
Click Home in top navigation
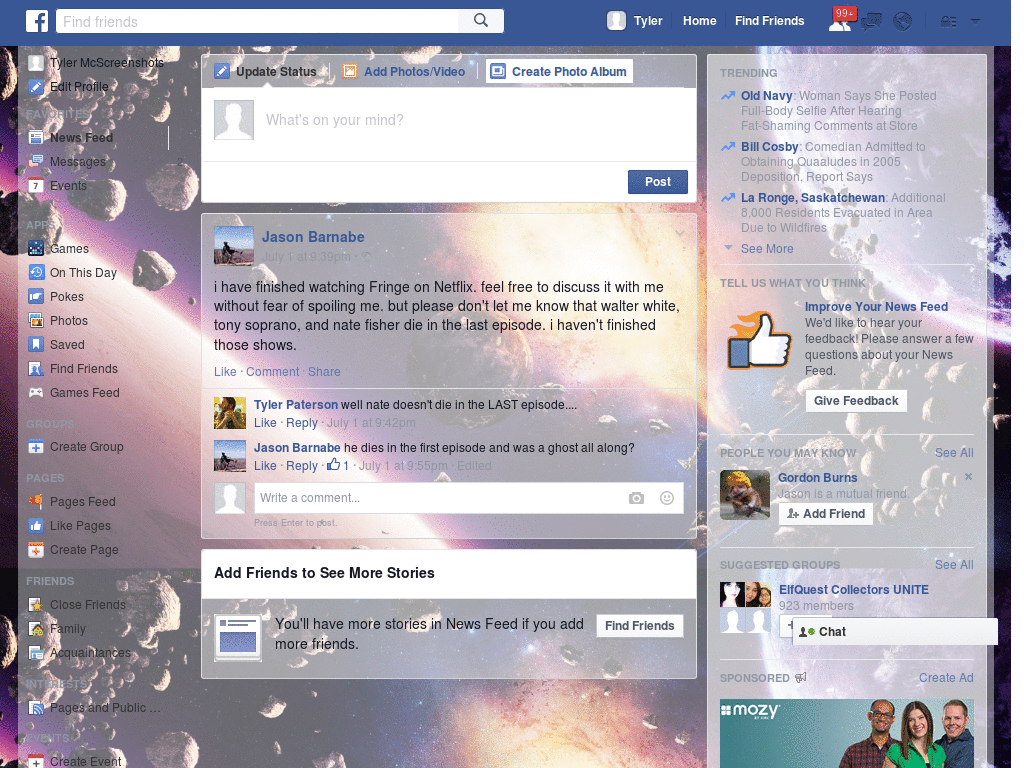pyautogui.click(x=699, y=21)
